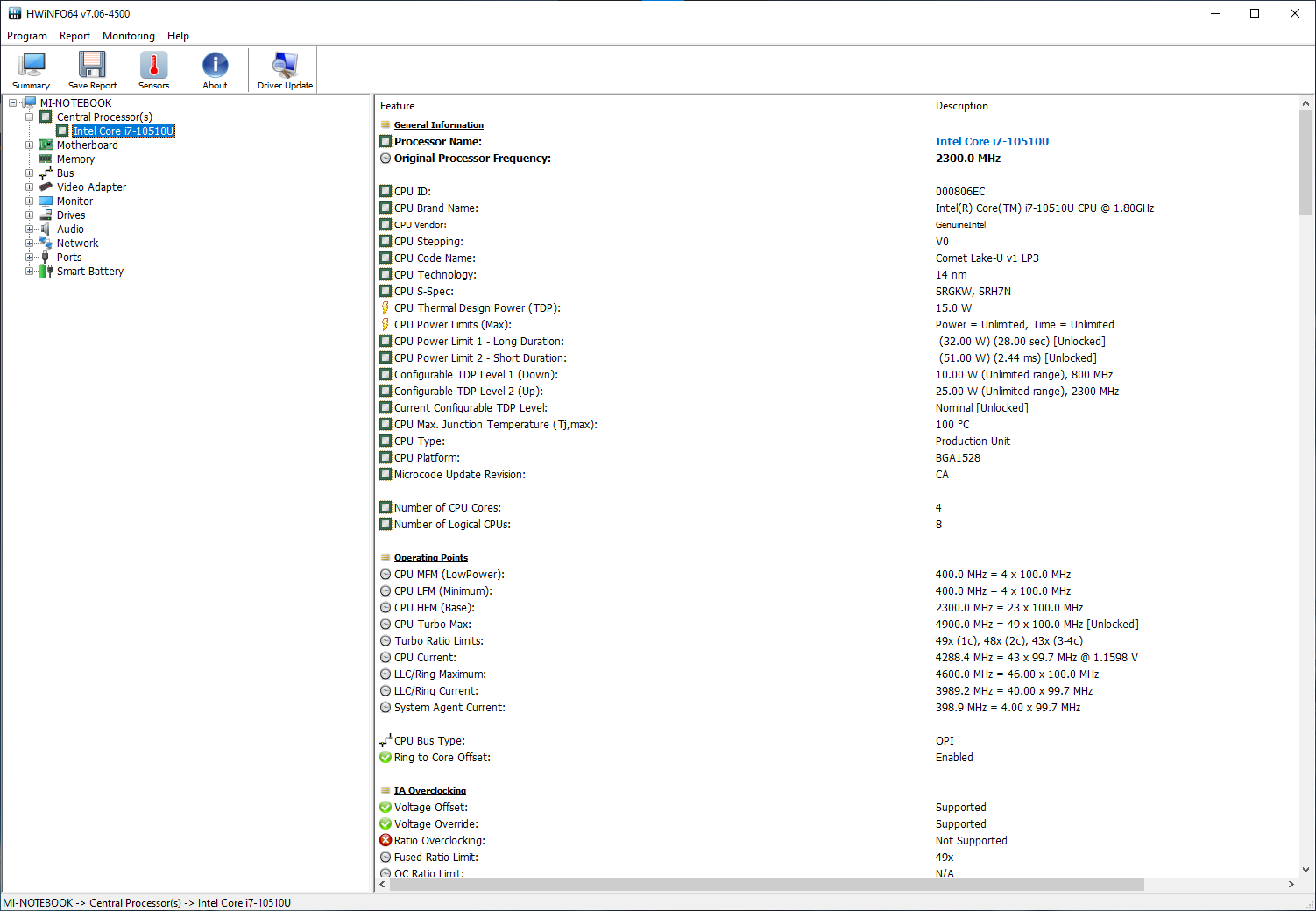The width and height of the screenshot is (1316, 911).
Task: Select the Microcode Update Revision row
Action: click(837, 474)
